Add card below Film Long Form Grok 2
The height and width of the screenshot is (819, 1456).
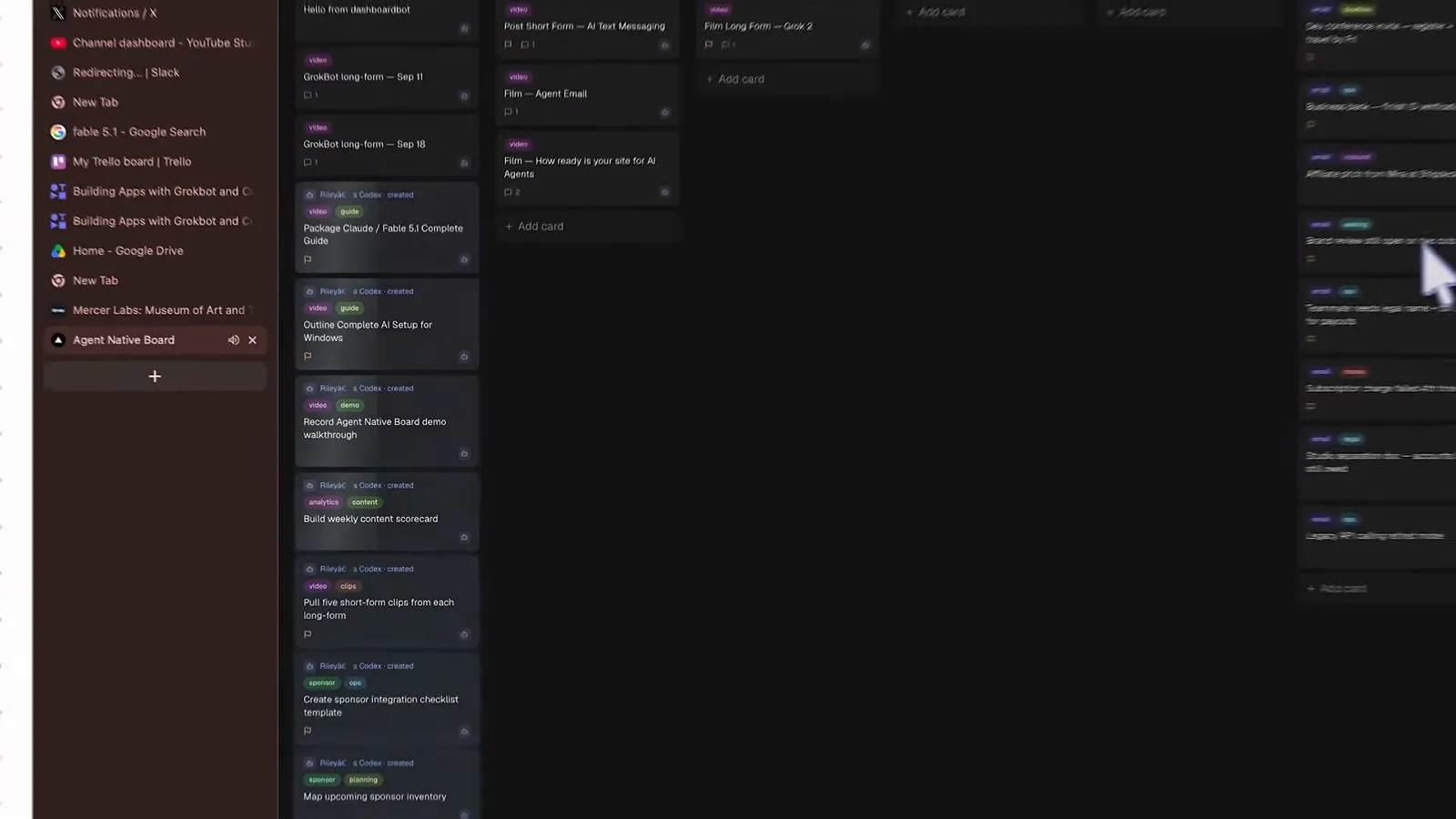(787, 79)
